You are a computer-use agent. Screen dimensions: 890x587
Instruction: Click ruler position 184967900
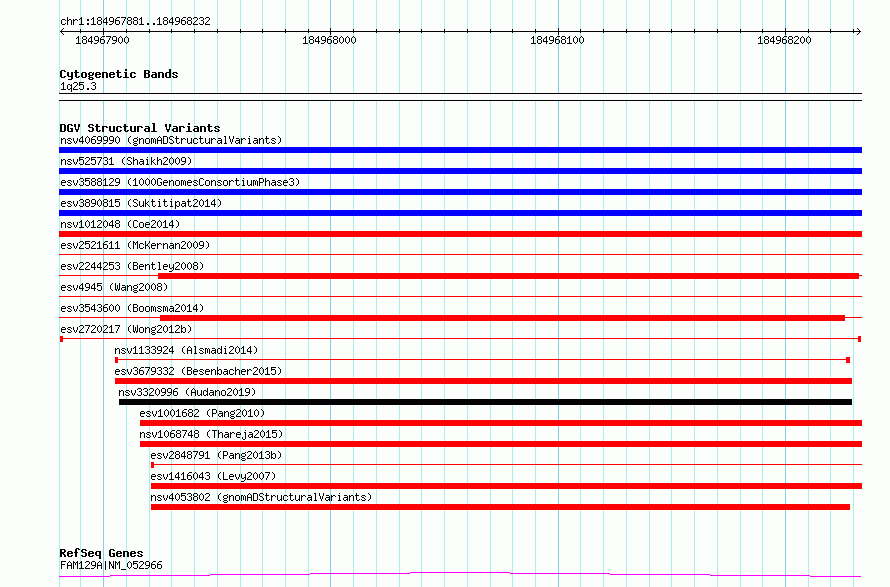click(x=102, y=40)
